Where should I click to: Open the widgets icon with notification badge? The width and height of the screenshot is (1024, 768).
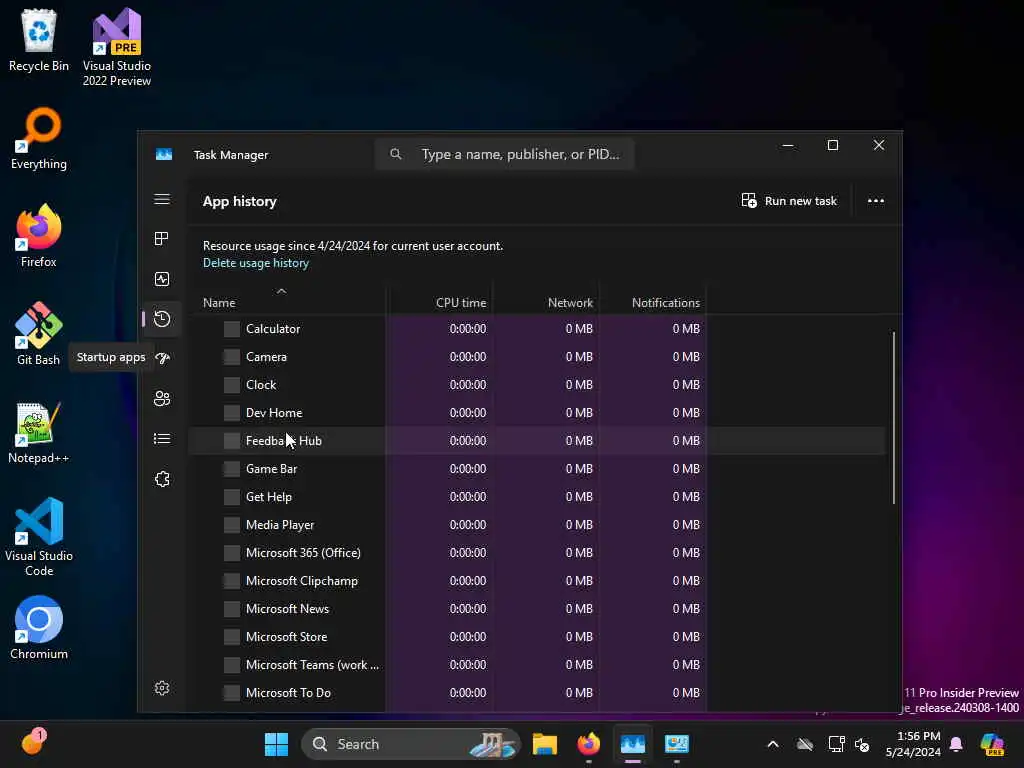pyautogui.click(x=33, y=743)
